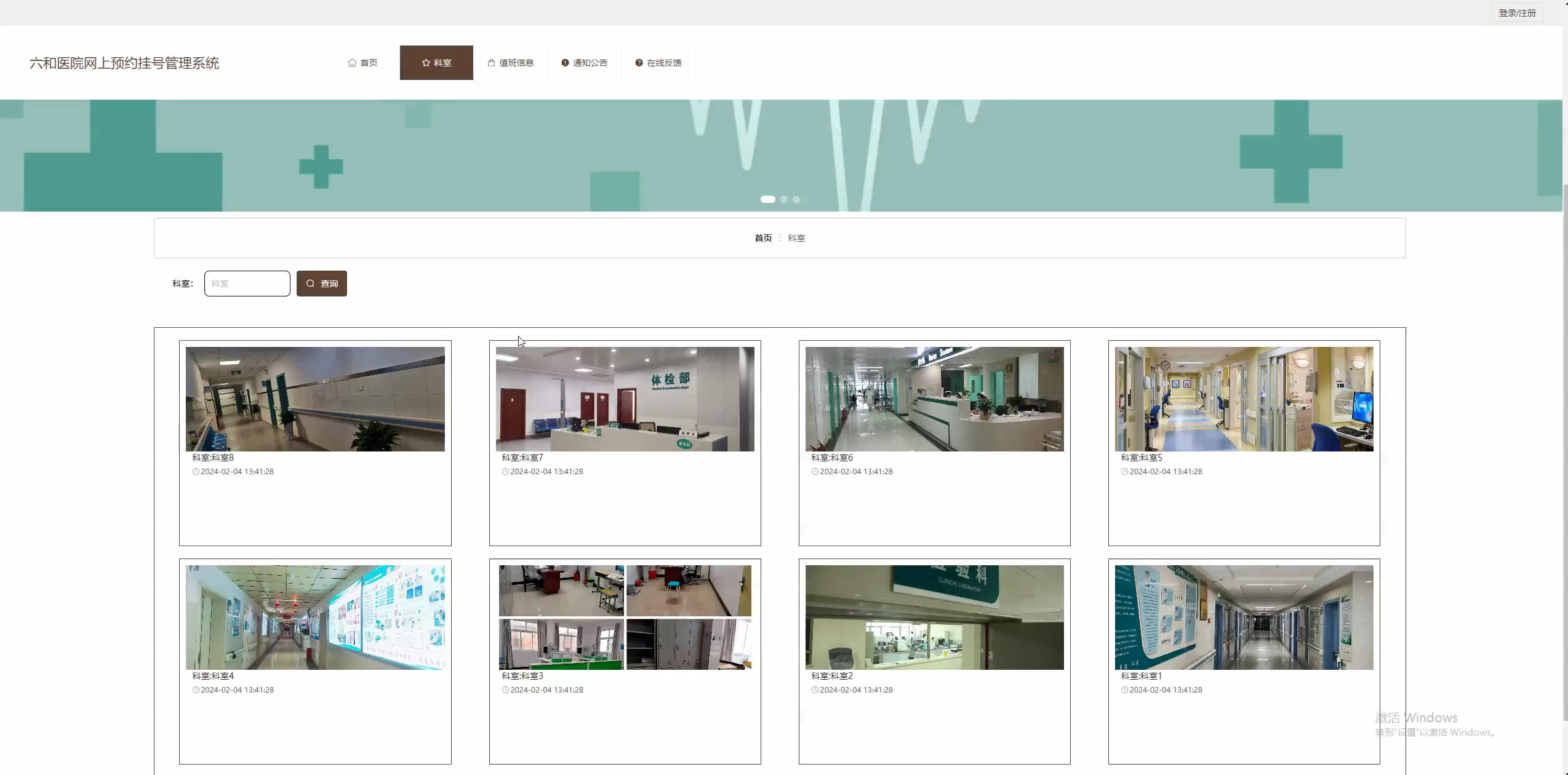Open the 科室7 体检部 photo

(625, 399)
